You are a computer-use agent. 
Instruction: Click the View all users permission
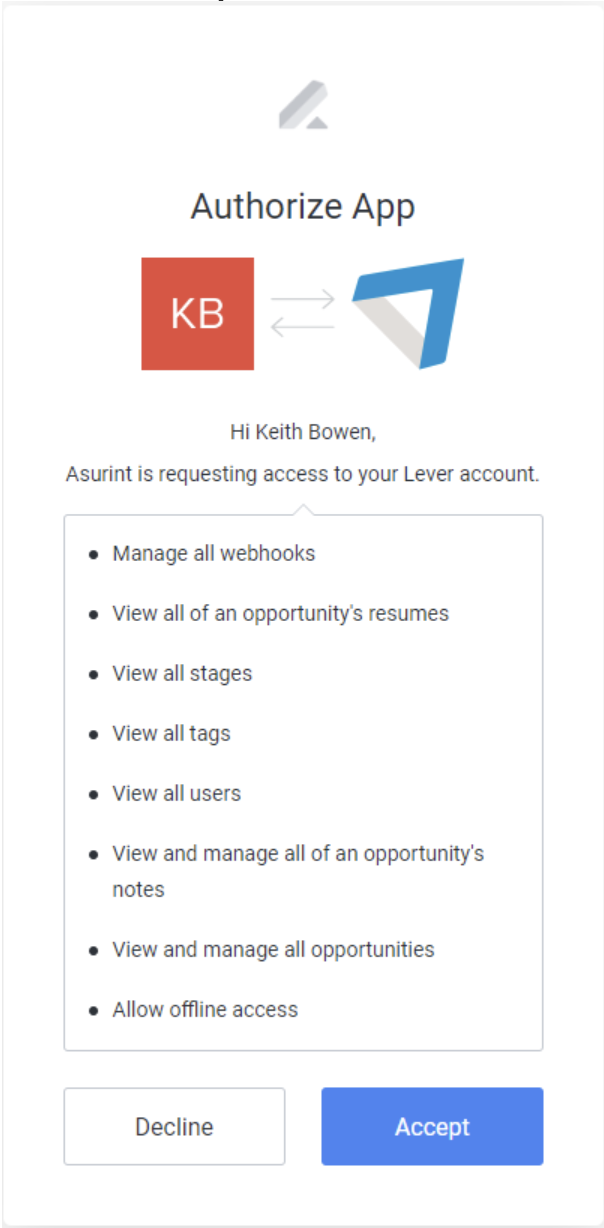pos(177,793)
